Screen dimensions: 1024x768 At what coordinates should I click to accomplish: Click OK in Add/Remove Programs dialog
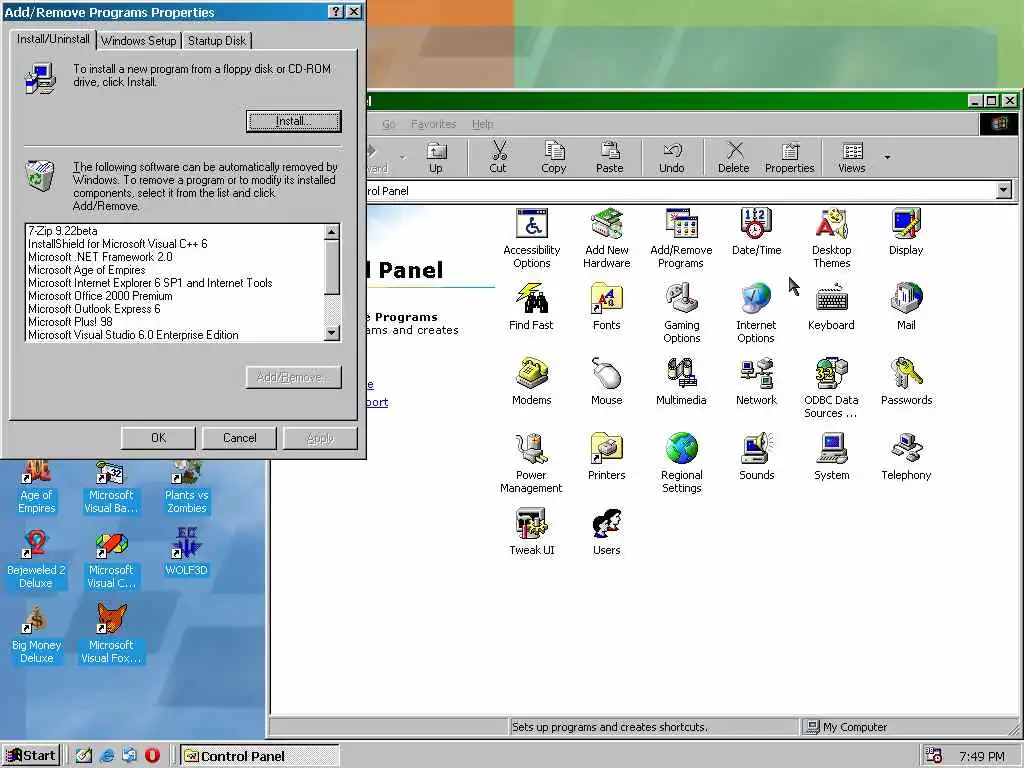(x=158, y=438)
